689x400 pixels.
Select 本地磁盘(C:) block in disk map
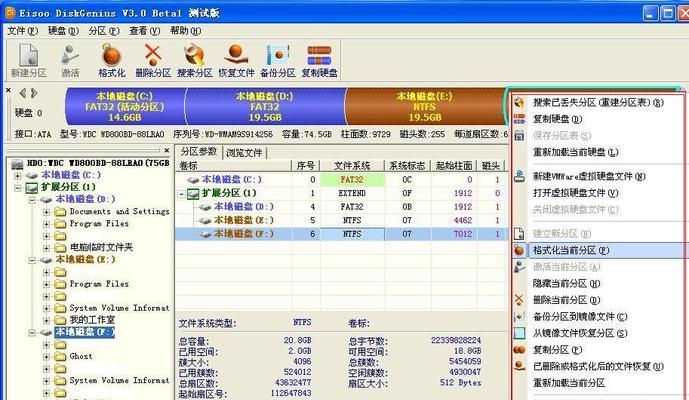click(x=125, y=106)
